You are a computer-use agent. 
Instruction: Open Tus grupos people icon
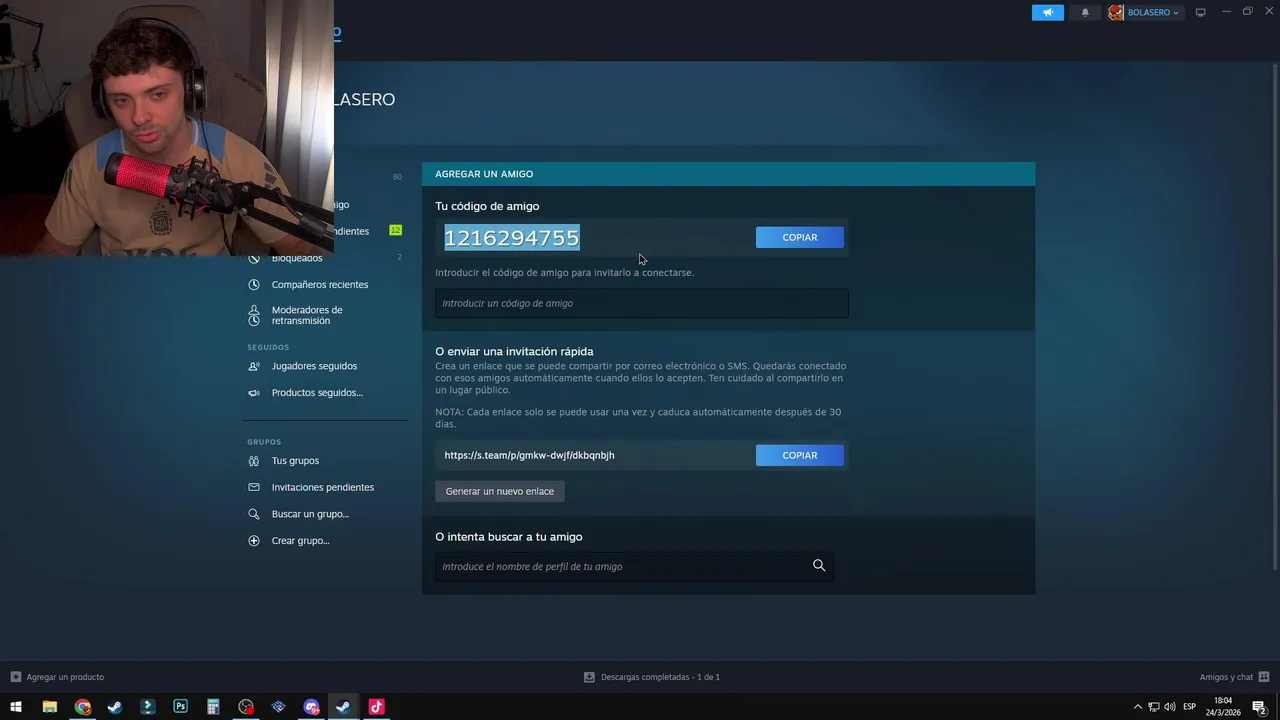[x=254, y=461]
